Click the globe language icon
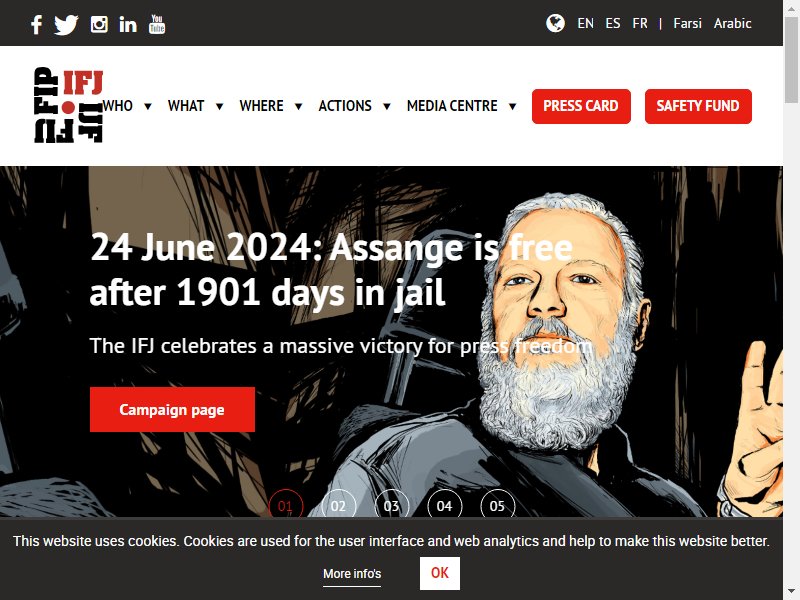 point(555,23)
